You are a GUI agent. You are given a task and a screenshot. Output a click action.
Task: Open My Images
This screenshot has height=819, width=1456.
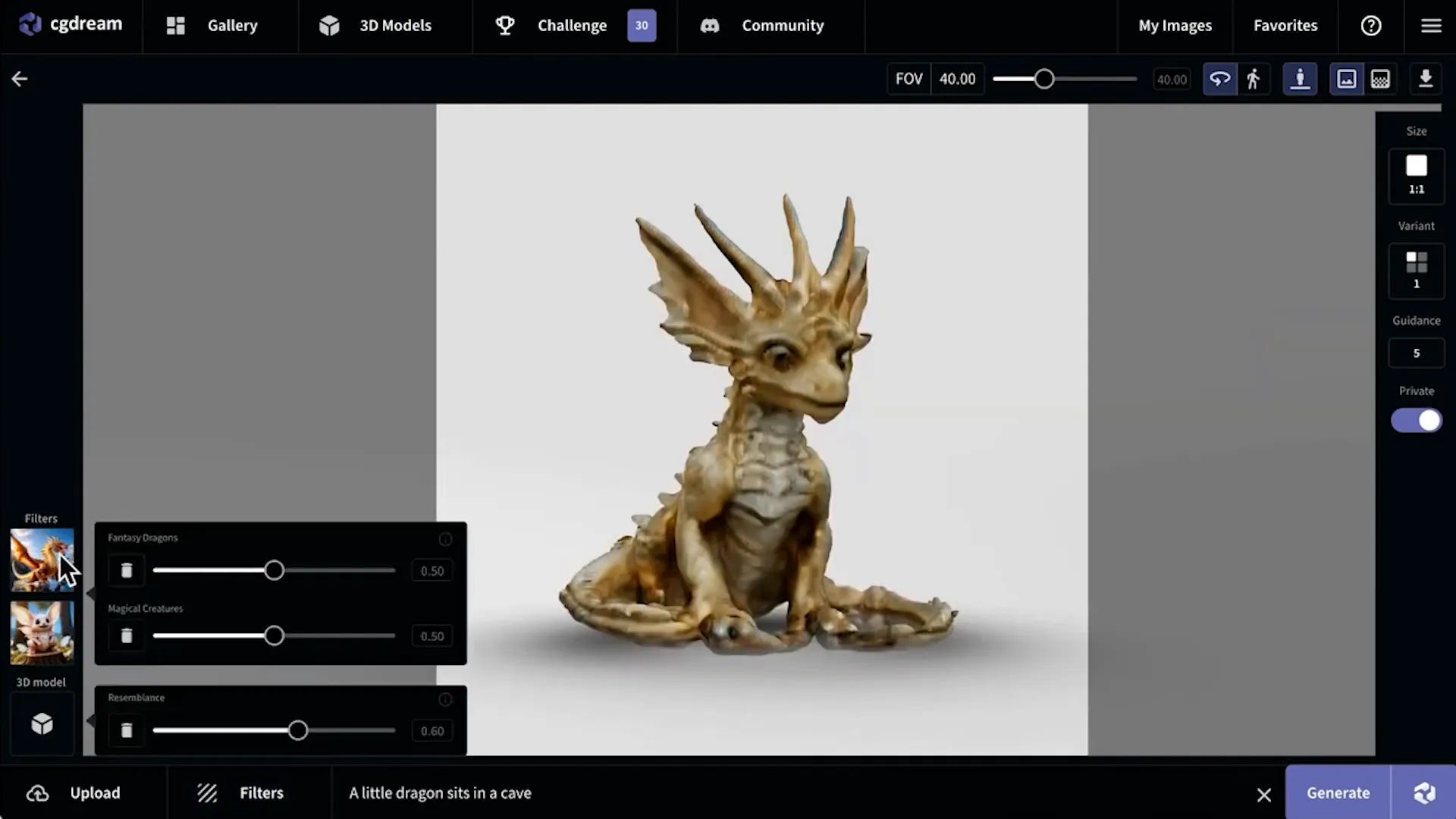coord(1173,25)
